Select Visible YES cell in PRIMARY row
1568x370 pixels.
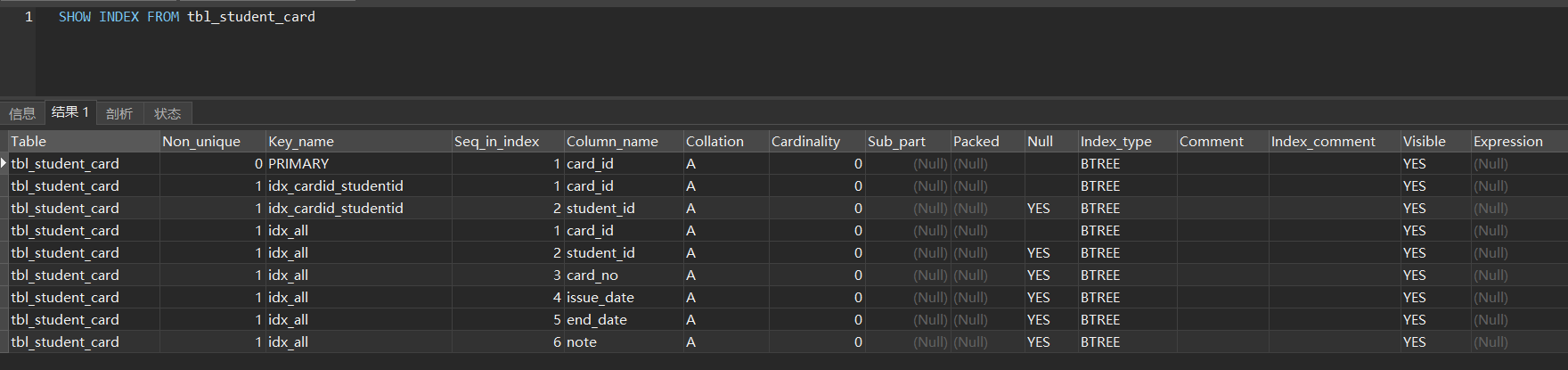click(x=1436, y=164)
